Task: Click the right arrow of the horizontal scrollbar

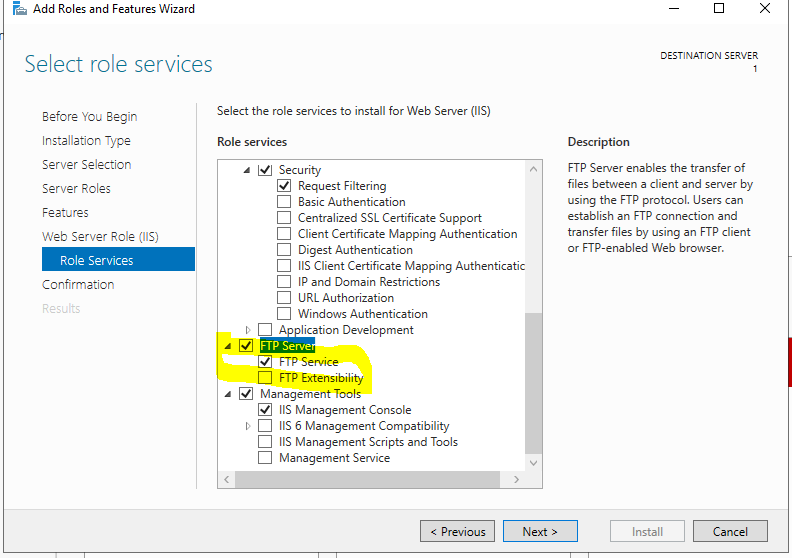Action: click(x=516, y=479)
